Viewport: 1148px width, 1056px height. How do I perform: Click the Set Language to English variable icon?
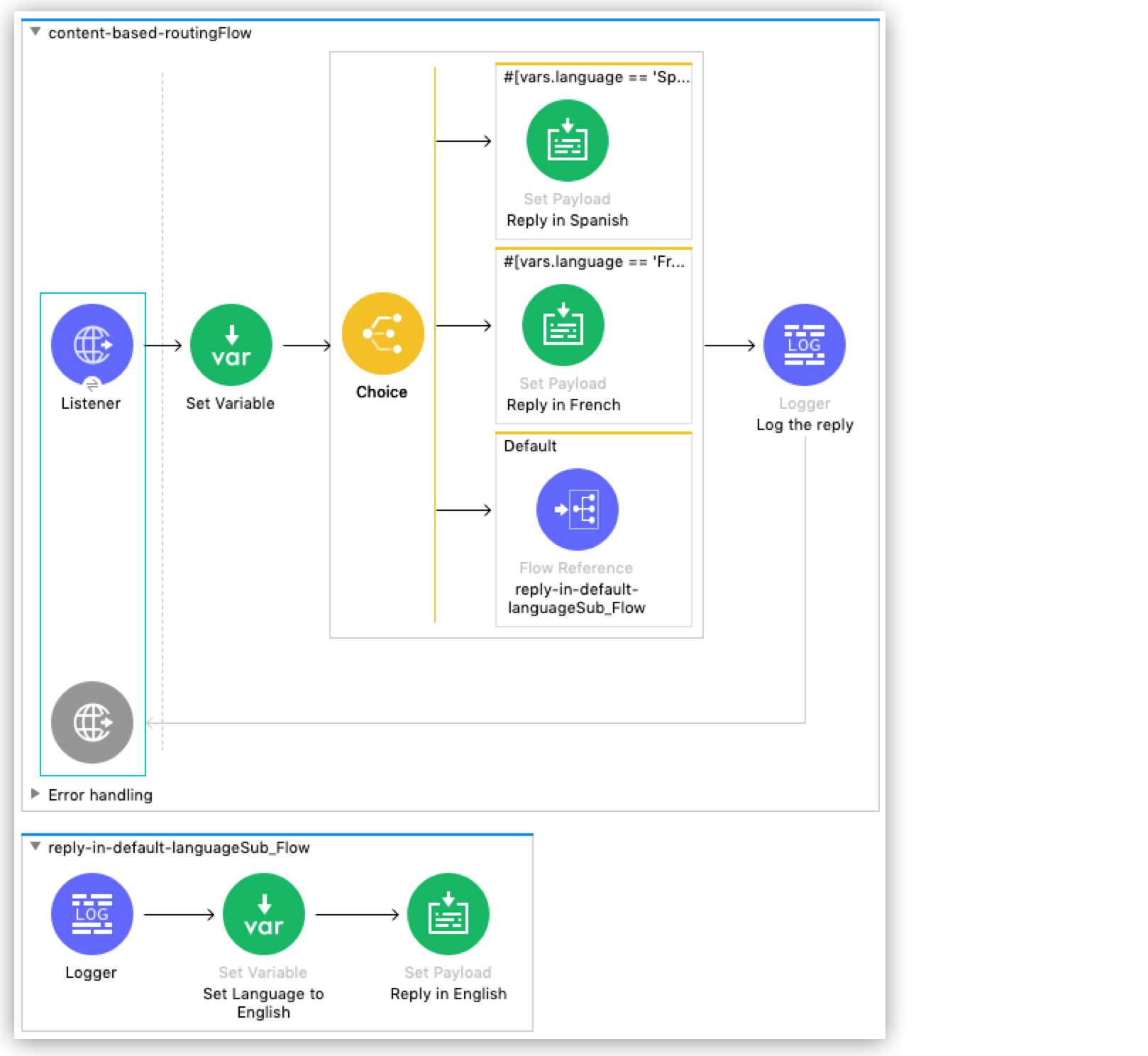[x=263, y=914]
